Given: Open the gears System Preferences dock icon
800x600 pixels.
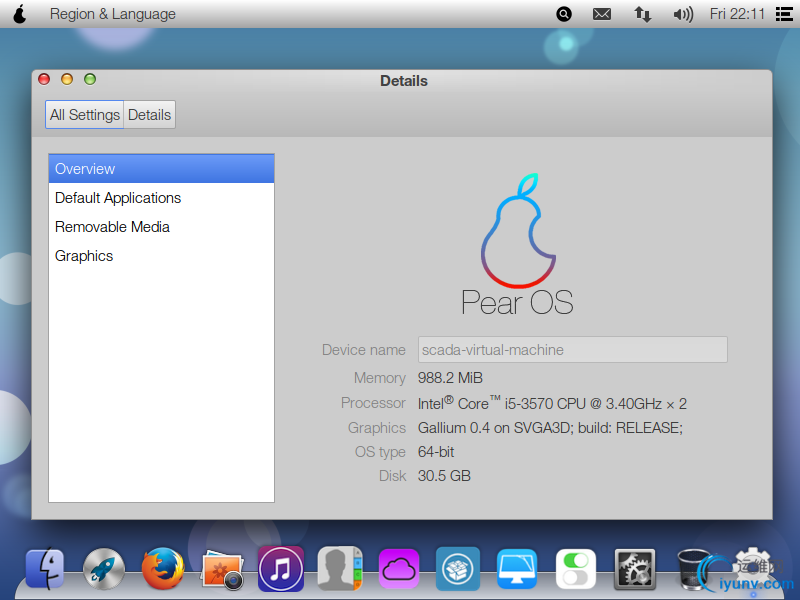Looking at the screenshot, I should (x=635, y=569).
